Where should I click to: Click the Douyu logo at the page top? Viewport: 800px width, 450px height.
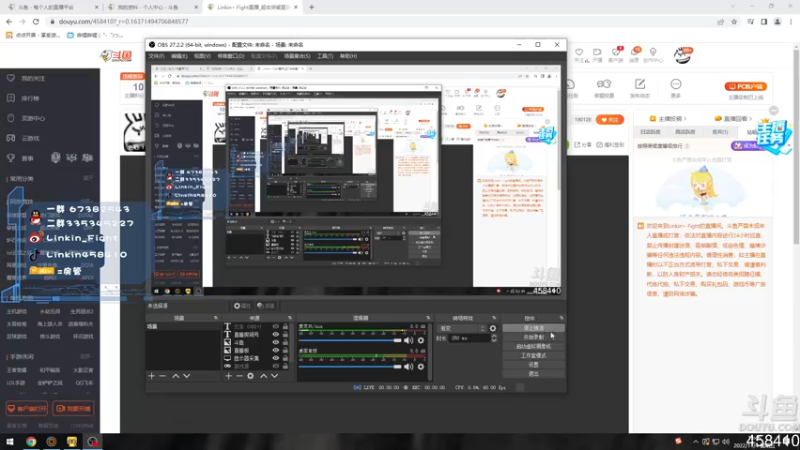coord(116,56)
